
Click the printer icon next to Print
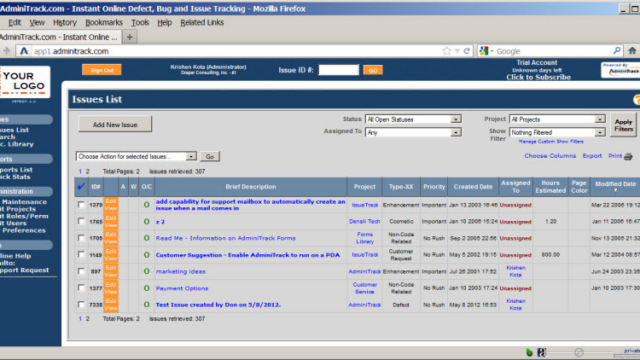pyautogui.click(x=628, y=156)
